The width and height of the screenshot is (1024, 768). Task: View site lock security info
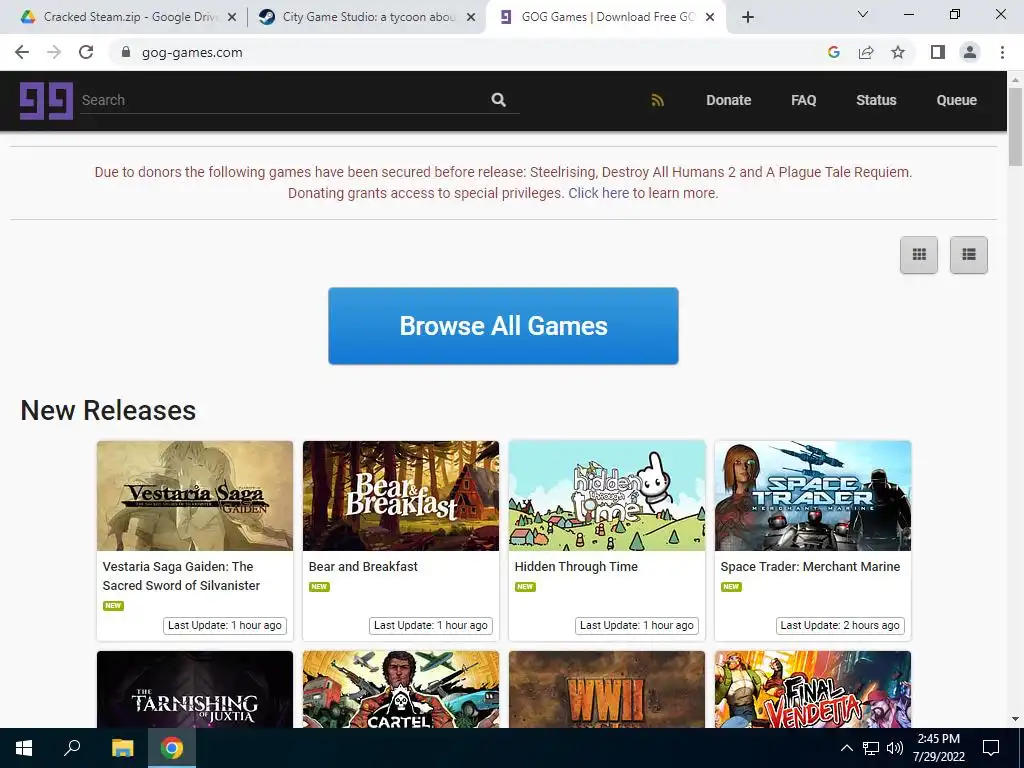tap(126, 52)
